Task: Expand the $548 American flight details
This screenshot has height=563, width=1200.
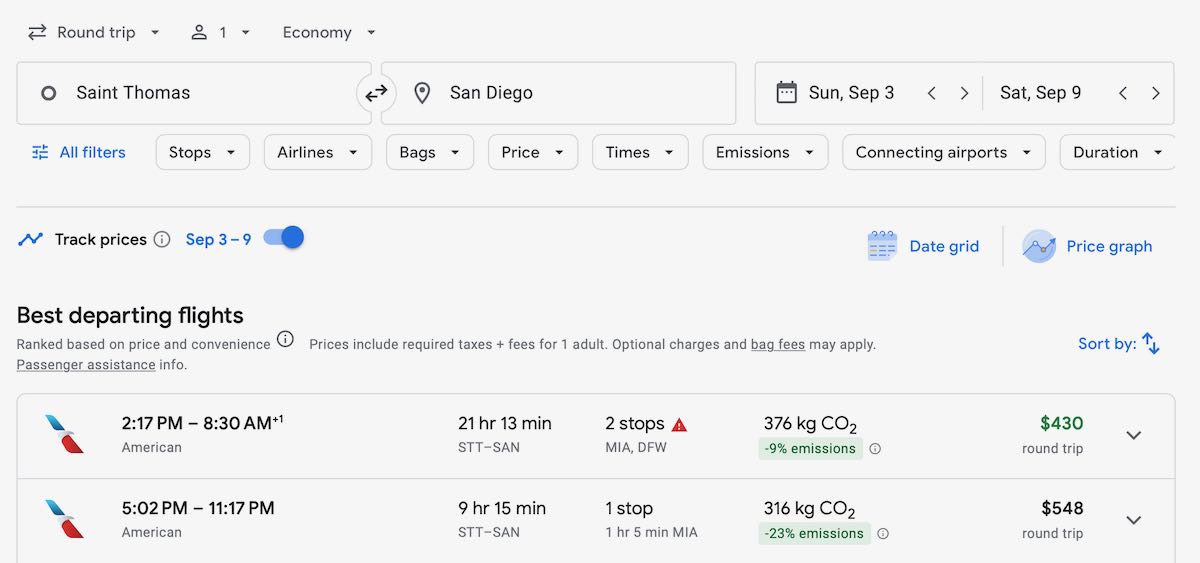Action: 1133,520
